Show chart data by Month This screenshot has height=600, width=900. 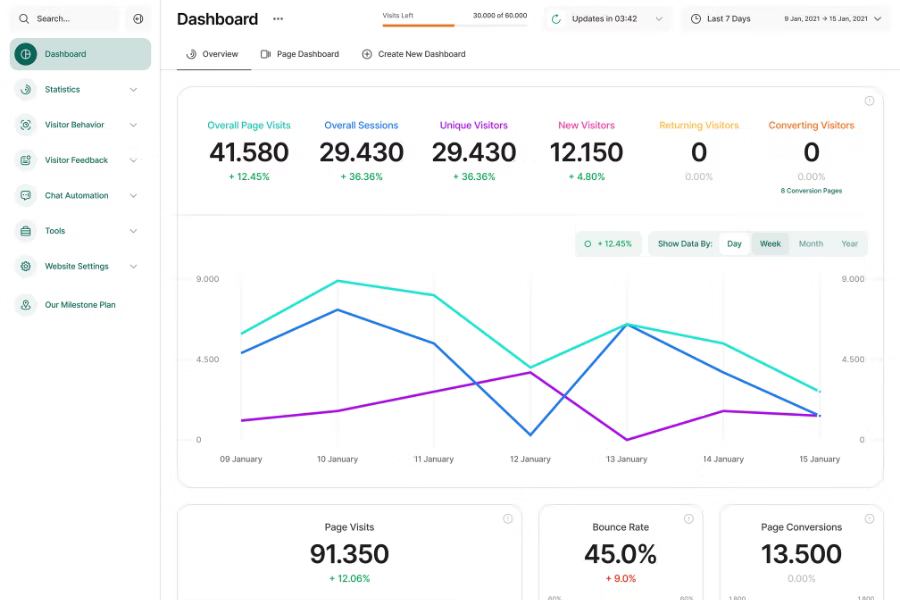[811, 243]
